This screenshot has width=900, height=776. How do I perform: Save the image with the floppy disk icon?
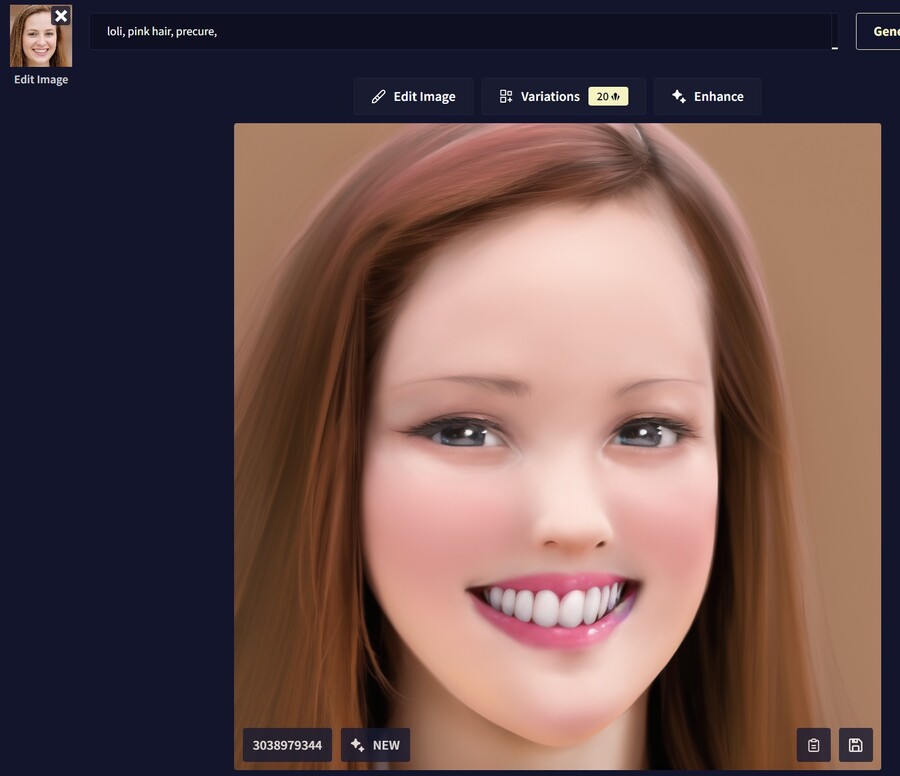(x=855, y=745)
